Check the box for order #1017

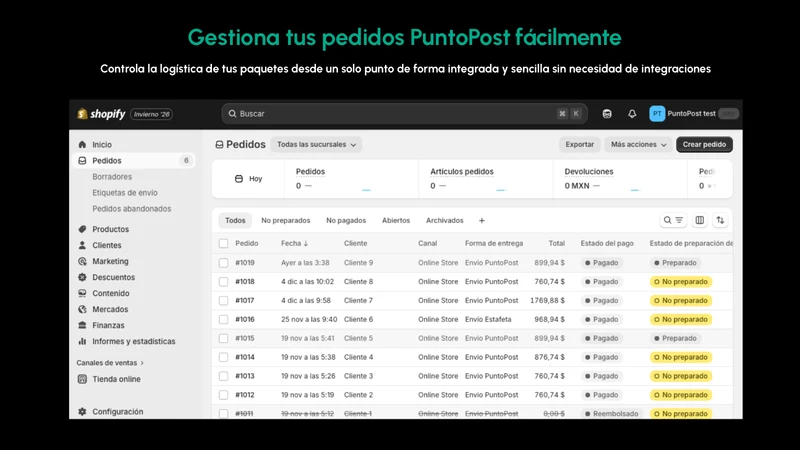(223, 301)
